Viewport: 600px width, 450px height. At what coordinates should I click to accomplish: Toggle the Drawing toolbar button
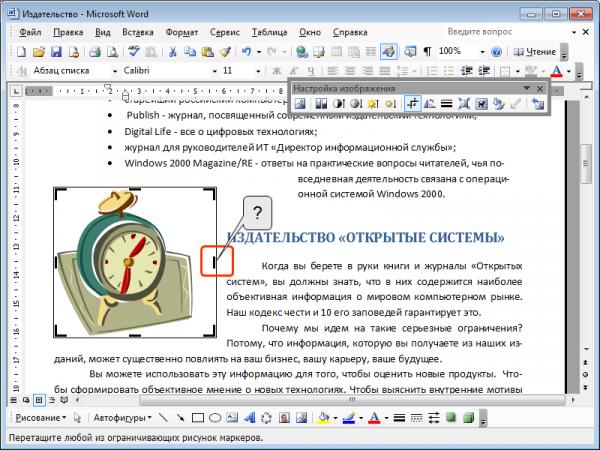click(388, 51)
